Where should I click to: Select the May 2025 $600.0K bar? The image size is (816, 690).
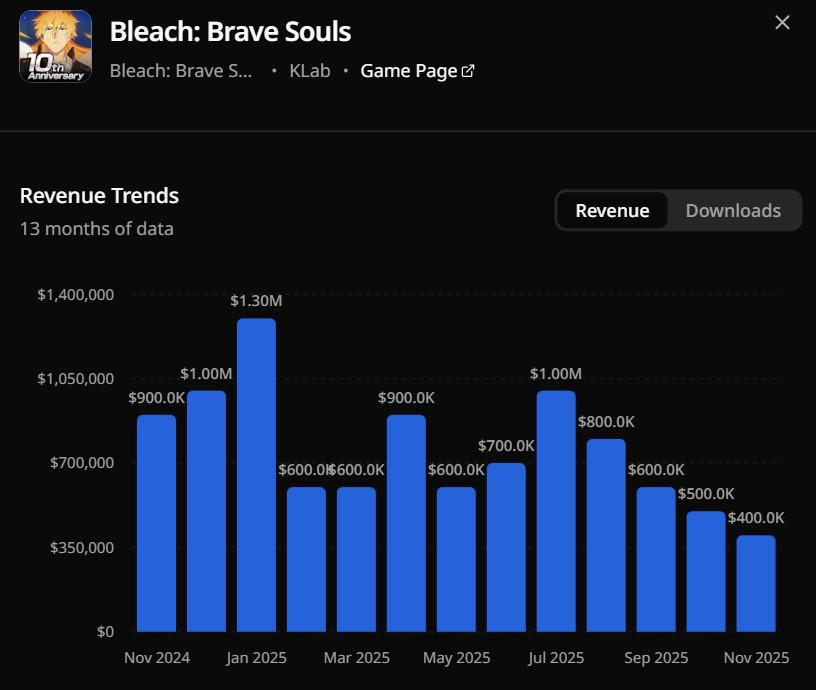point(456,559)
